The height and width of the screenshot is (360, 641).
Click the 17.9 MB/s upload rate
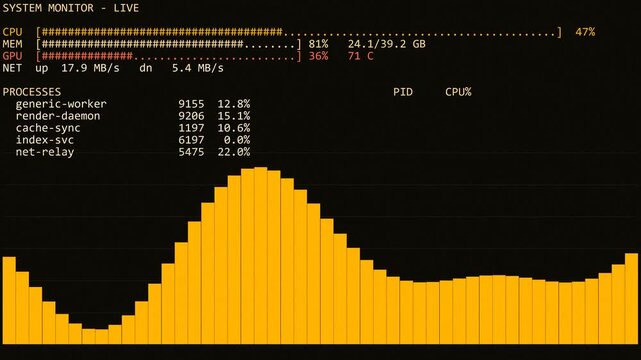click(90, 68)
